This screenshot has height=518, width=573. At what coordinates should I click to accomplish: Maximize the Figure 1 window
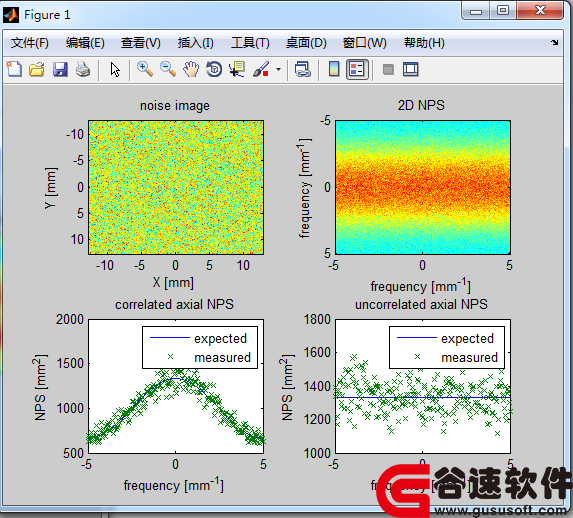503,10
